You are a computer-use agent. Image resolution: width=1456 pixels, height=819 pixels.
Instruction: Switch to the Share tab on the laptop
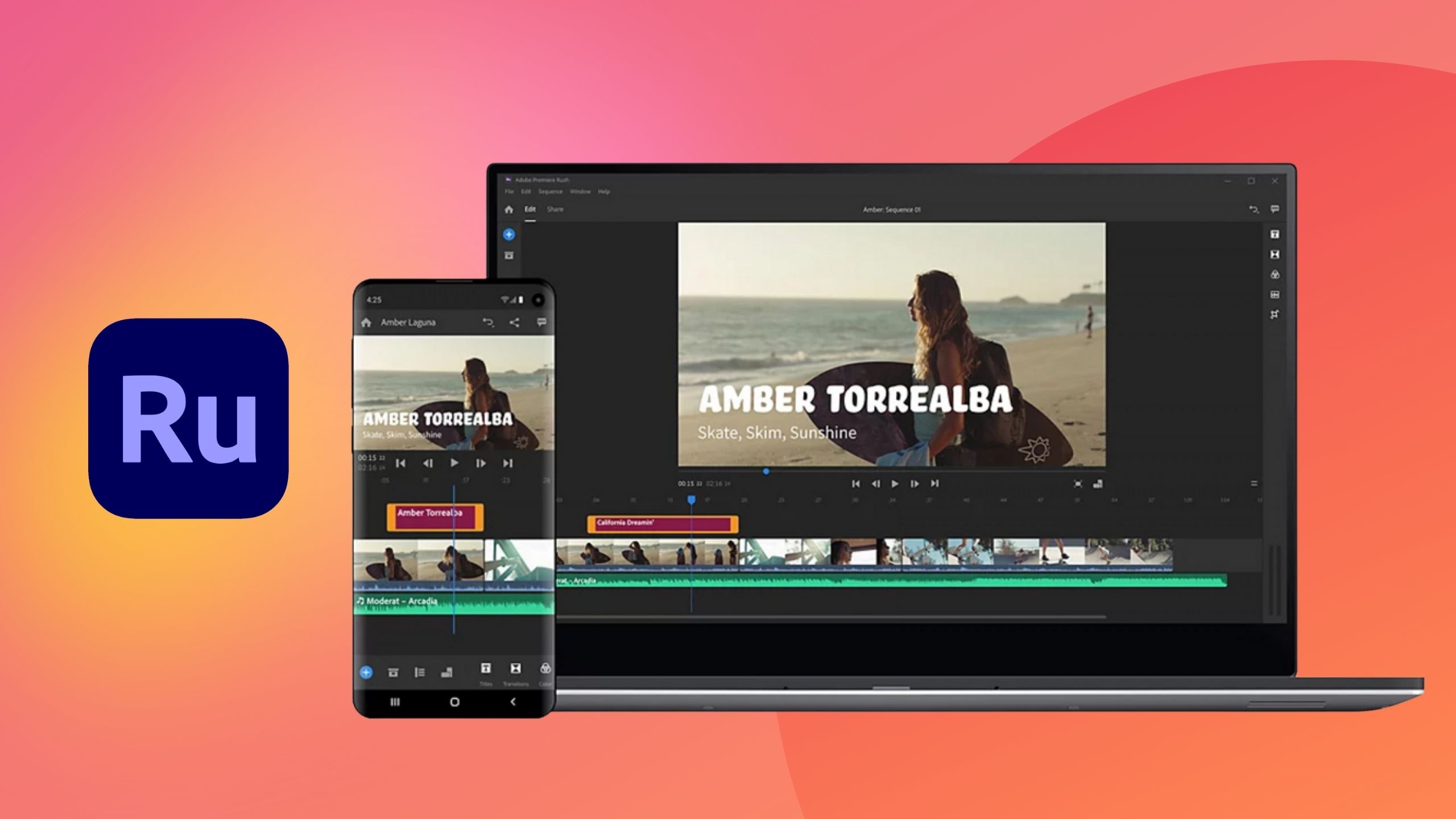(555, 209)
